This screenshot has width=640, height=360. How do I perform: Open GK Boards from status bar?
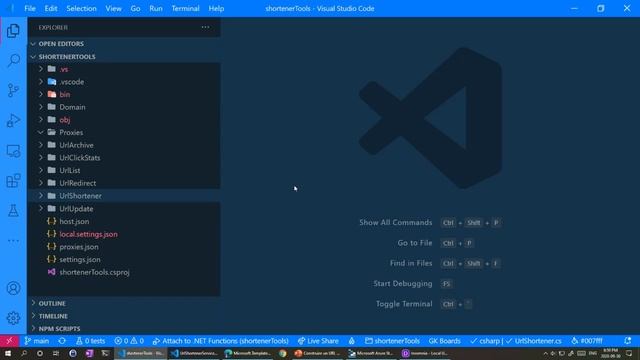[444, 341]
